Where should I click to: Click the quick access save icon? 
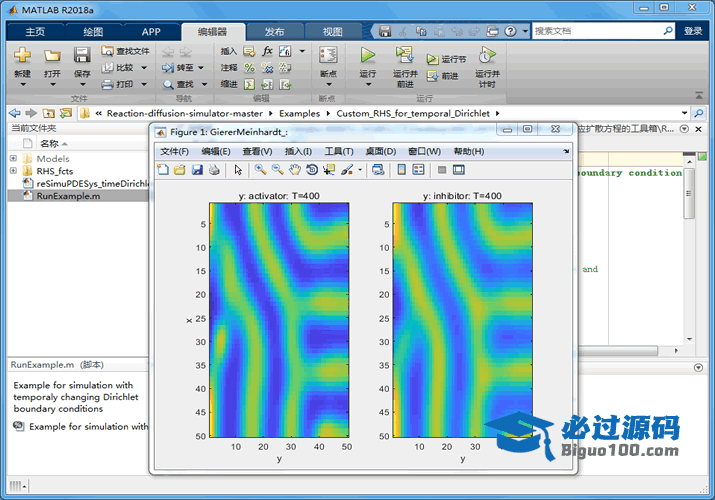tap(385, 31)
